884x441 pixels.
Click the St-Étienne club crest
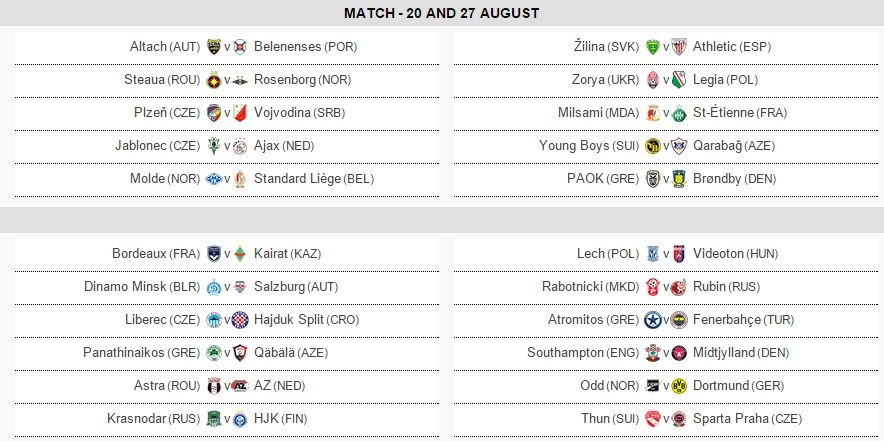coord(679,113)
